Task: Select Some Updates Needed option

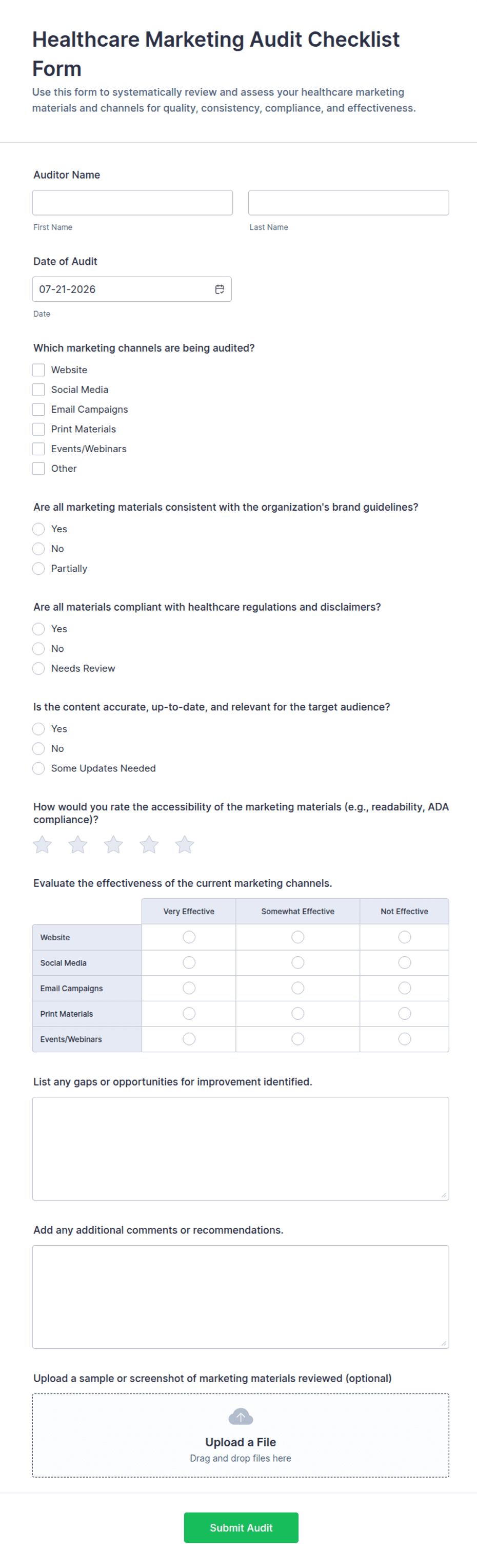Action: [x=38, y=768]
